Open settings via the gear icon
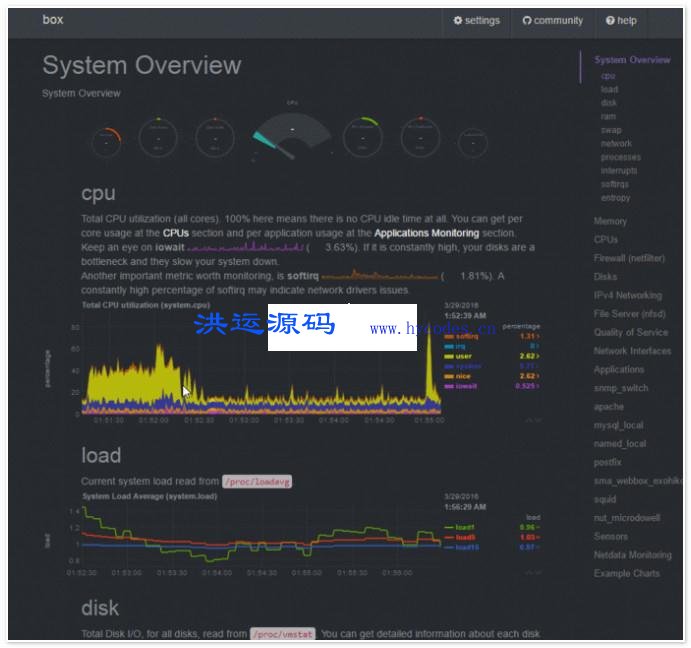 coord(458,20)
